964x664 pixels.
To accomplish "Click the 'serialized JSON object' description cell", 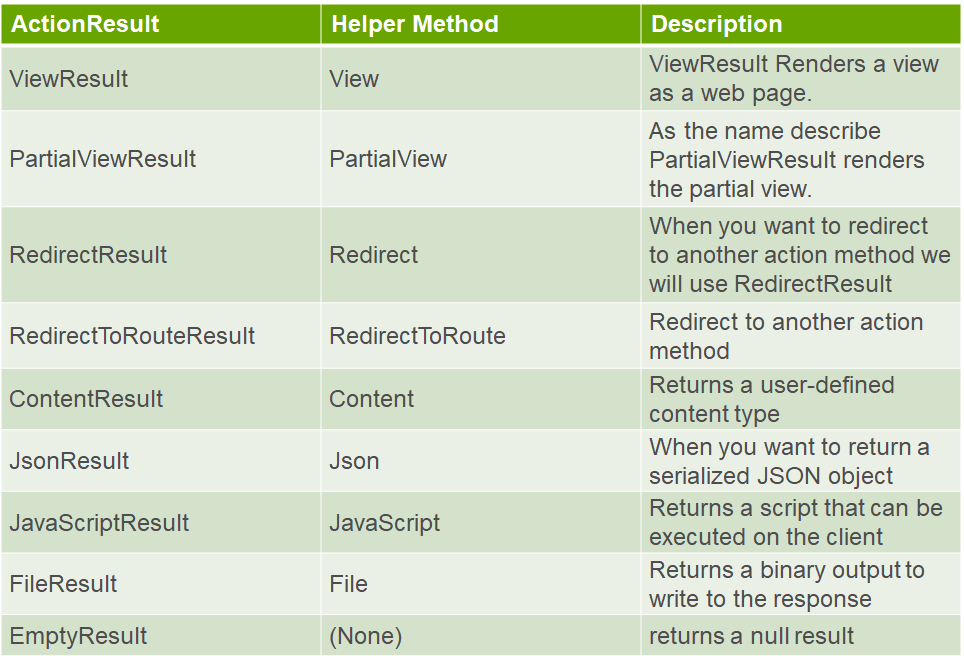I will (x=800, y=460).
